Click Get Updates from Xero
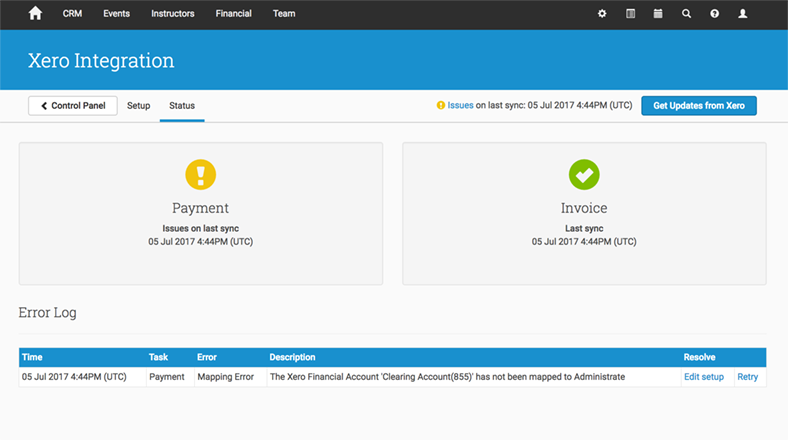This screenshot has width=788, height=440. click(699, 105)
